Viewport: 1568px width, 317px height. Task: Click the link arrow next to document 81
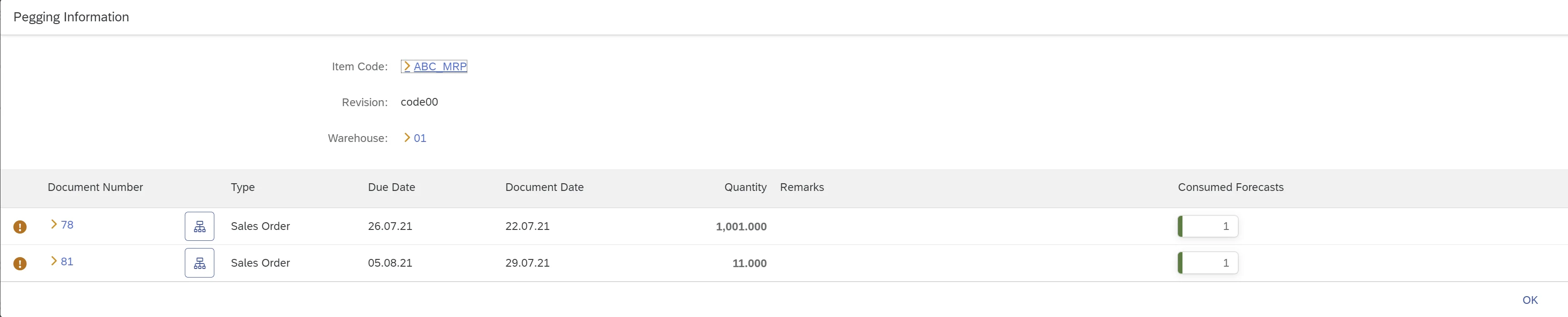54,261
